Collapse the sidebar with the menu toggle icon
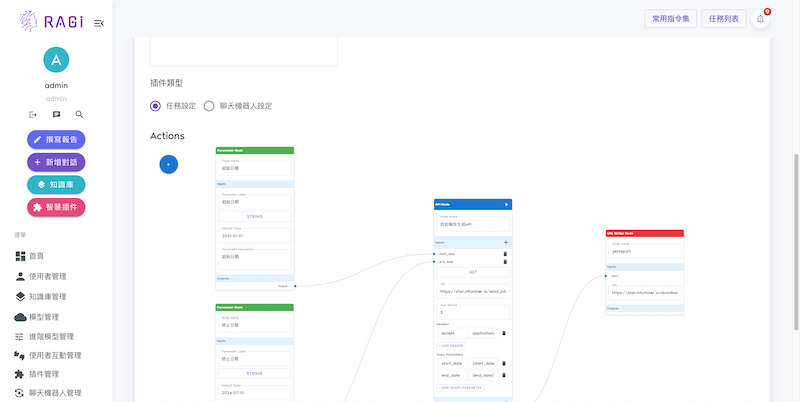The width and height of the screenshot is (800, 402). click(x=99, y=23)
